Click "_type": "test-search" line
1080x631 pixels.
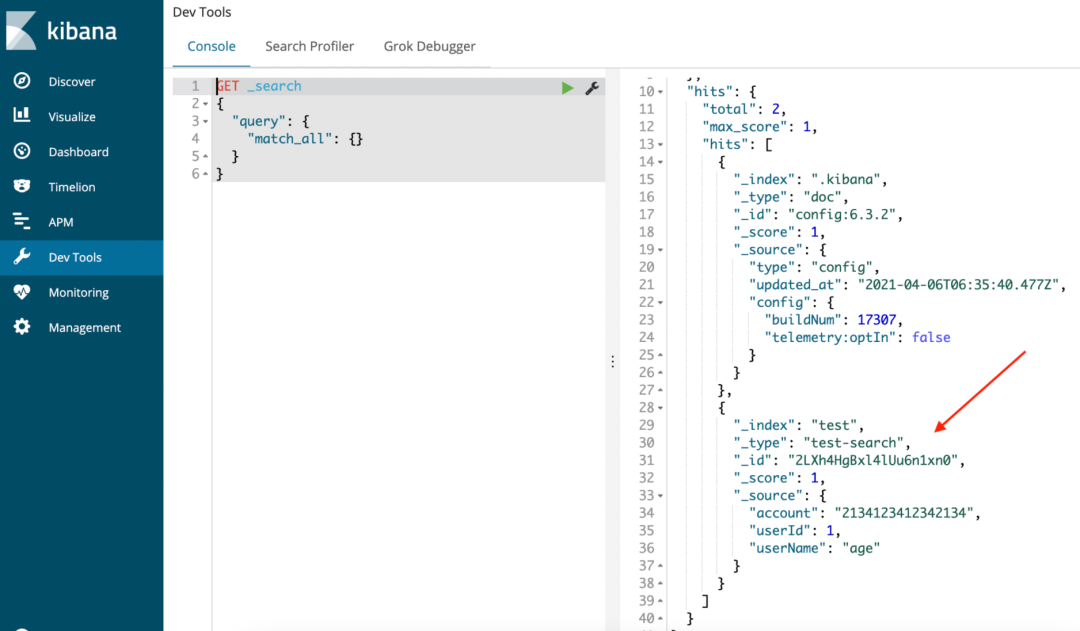coord(822,442)
